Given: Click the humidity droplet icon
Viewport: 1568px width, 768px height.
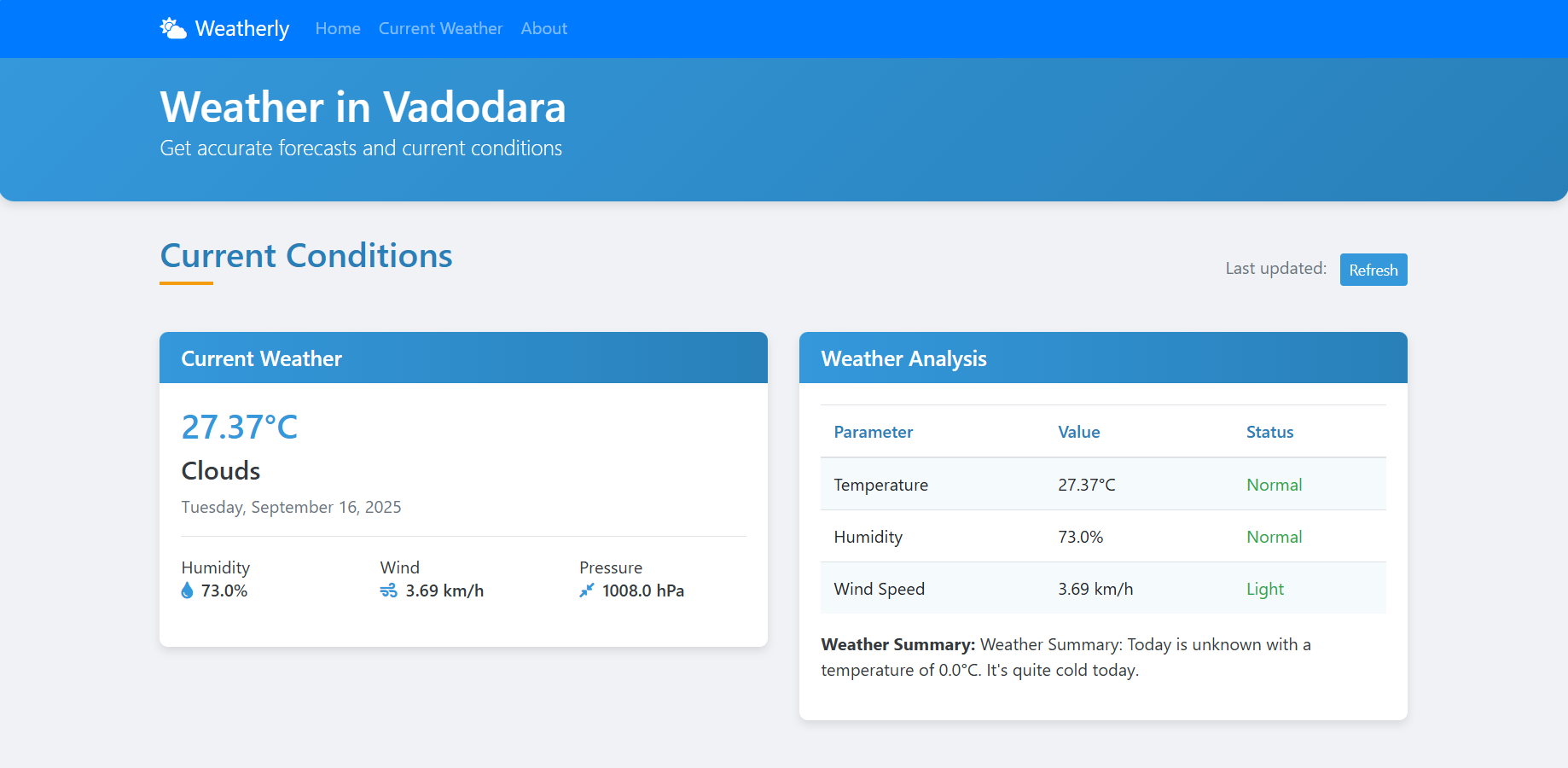Looking at the screenshot, I should pos(188,591).
